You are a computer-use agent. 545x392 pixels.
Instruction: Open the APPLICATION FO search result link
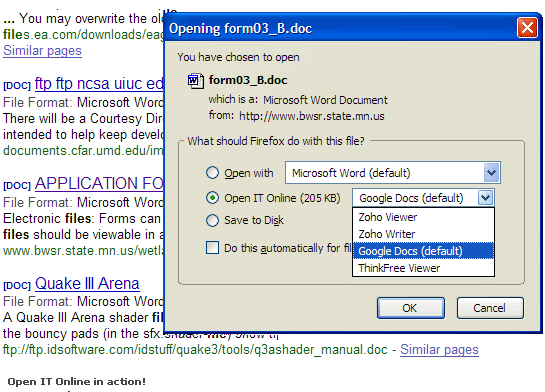pyautogui.click(x=99, y=183)
